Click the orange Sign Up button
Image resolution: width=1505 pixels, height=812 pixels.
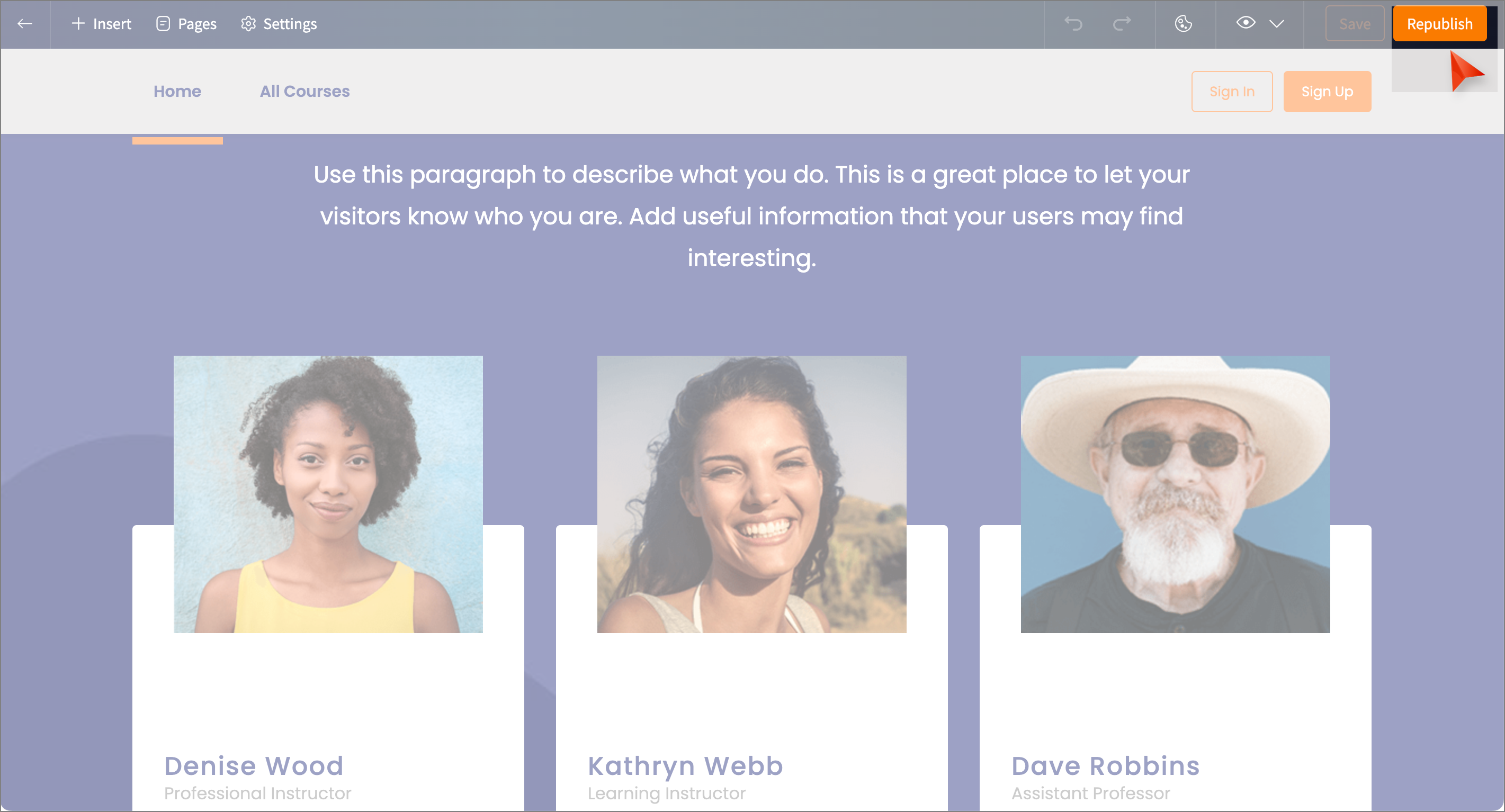[1327, 92]
